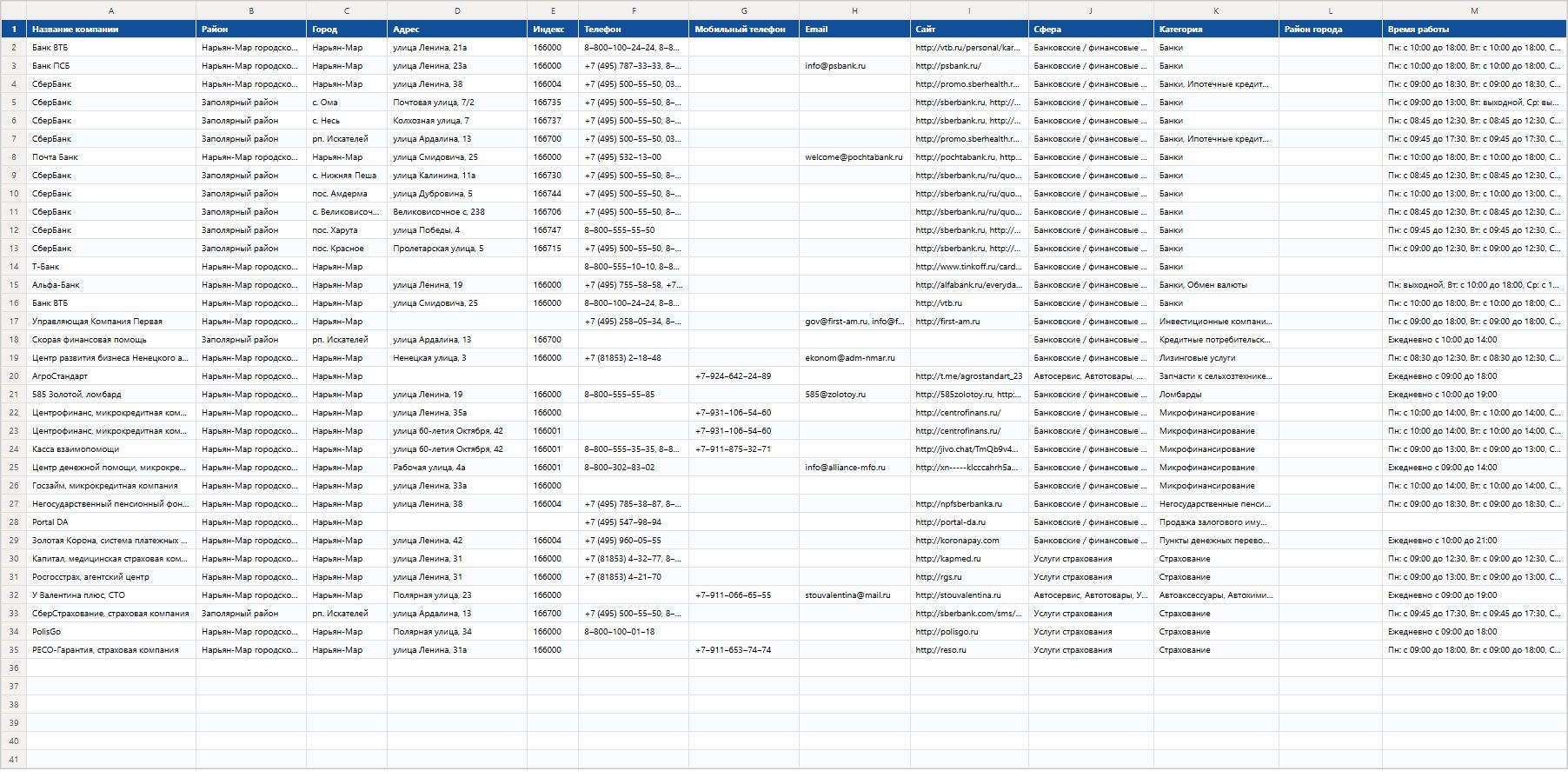Click the 'Название компании' header cell
The width and height of the screenshot is (1568, 784).
click(111, 29)
